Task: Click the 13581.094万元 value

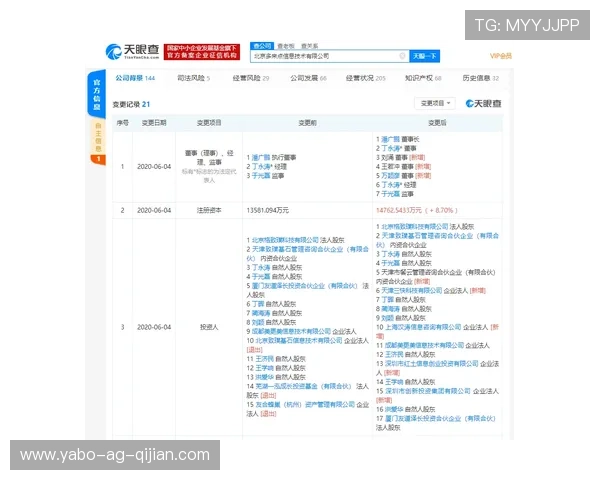Action: [267, 210]
